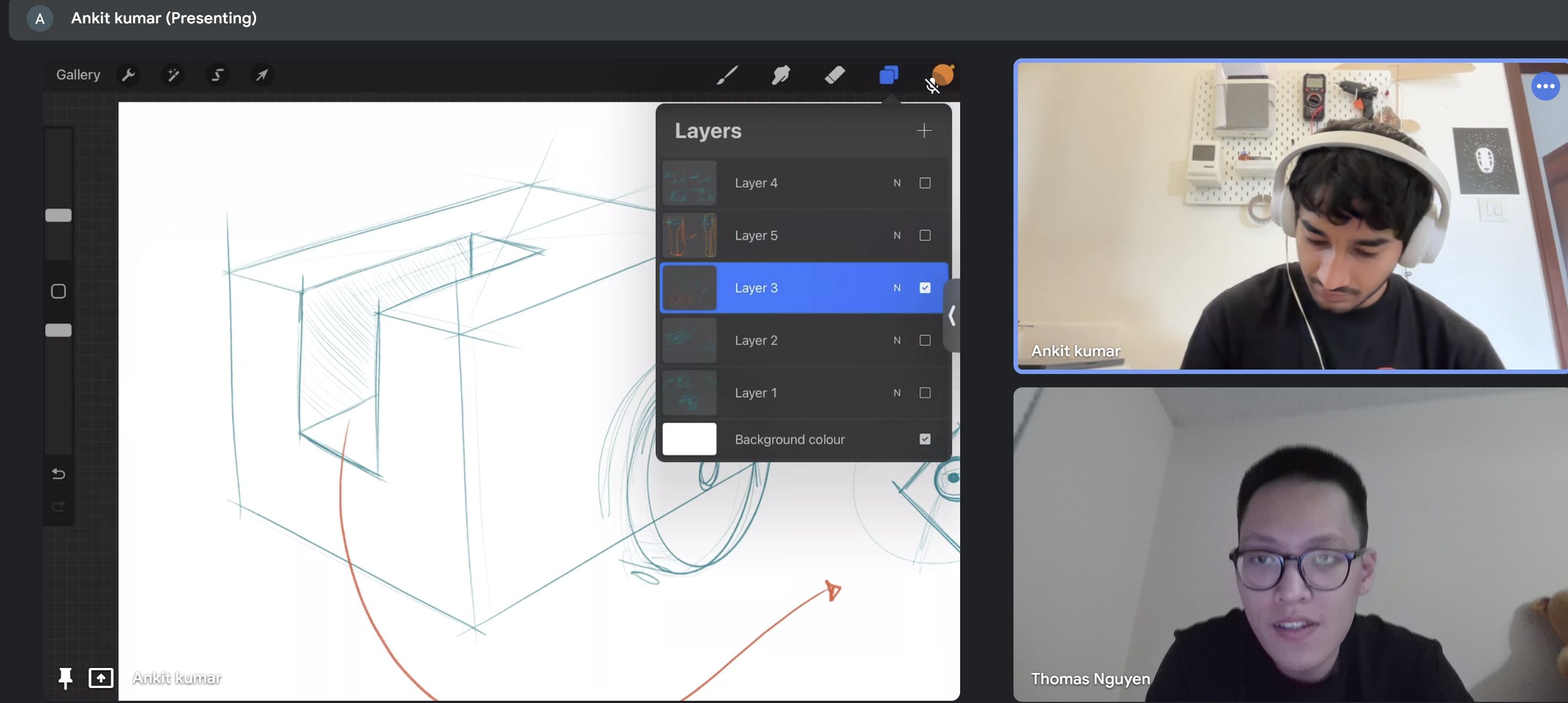1568x703 pixels.
Task: Select Ankit kumar webcam video tile
Action: point(1290,216)
